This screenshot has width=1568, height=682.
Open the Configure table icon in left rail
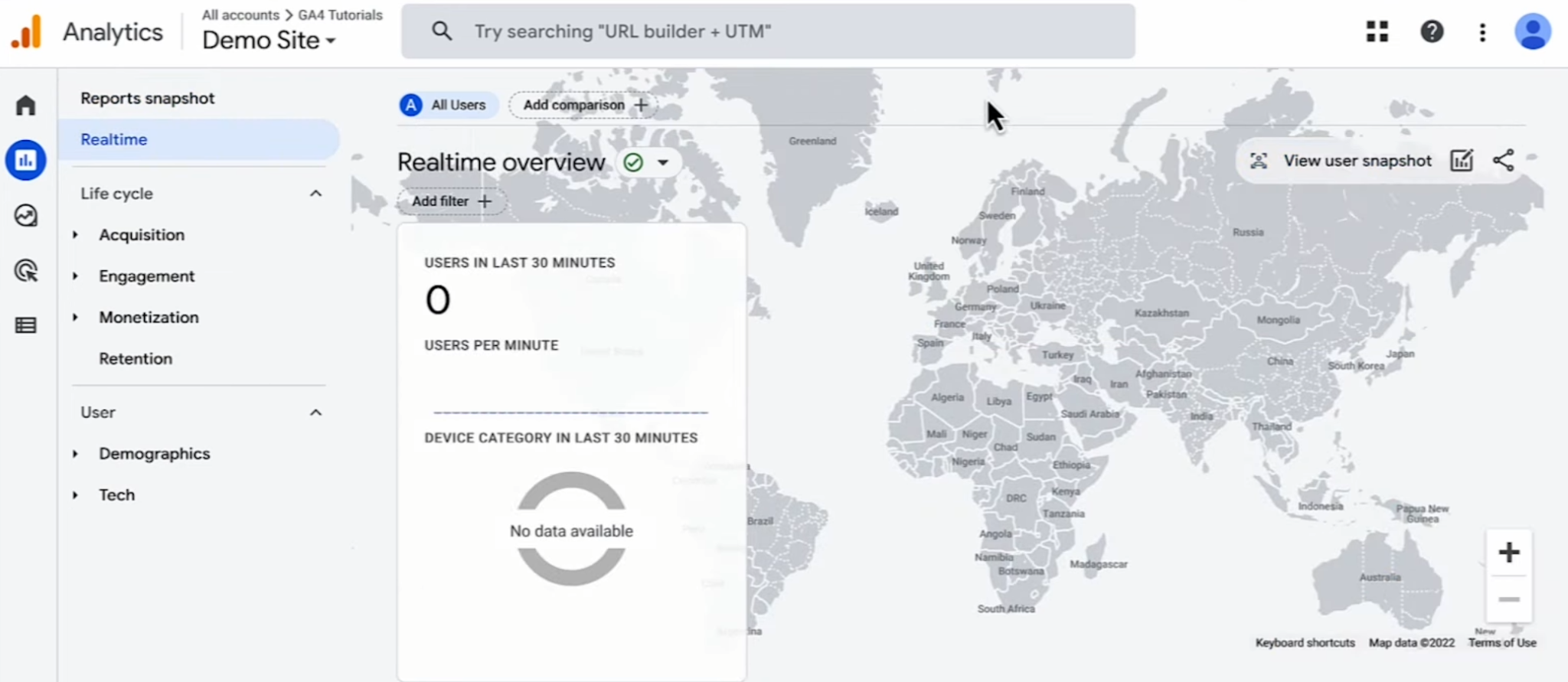point(26,326)
